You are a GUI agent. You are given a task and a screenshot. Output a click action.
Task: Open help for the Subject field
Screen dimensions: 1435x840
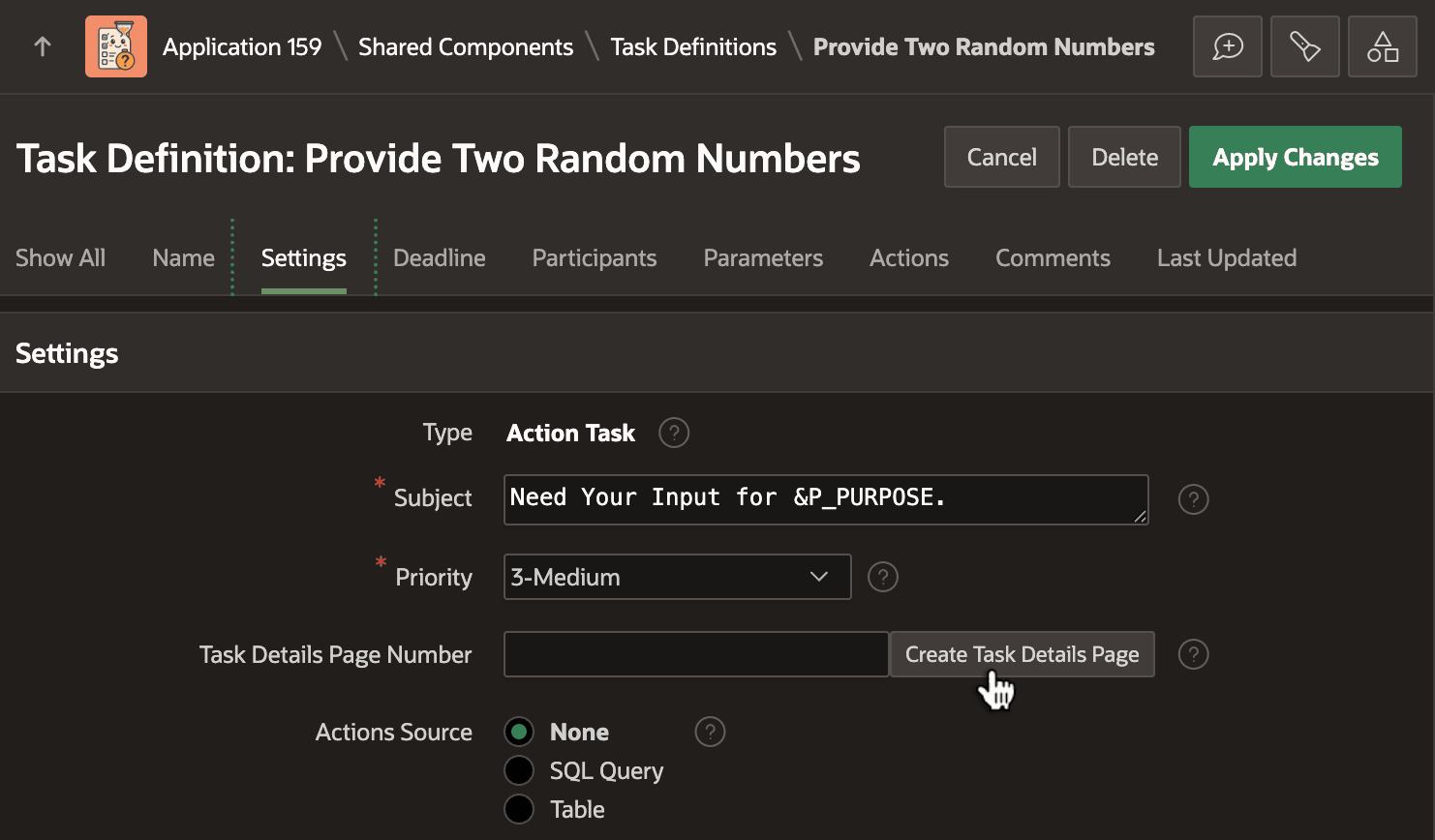(1193, 499)
